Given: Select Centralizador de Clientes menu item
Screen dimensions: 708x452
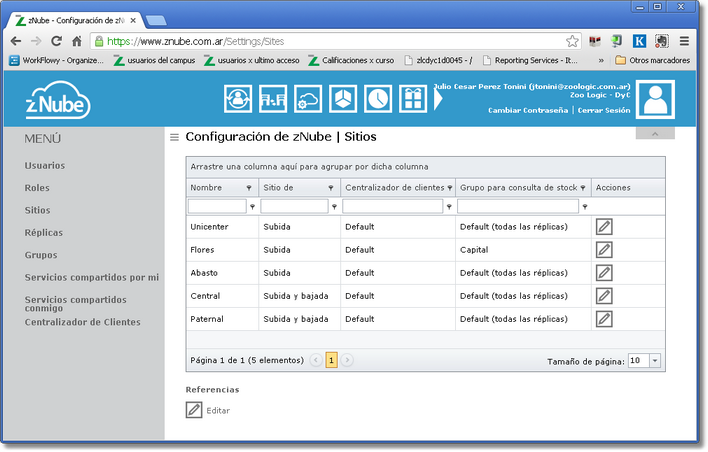Looking at the screenshot, I should (x=83, y=322).
